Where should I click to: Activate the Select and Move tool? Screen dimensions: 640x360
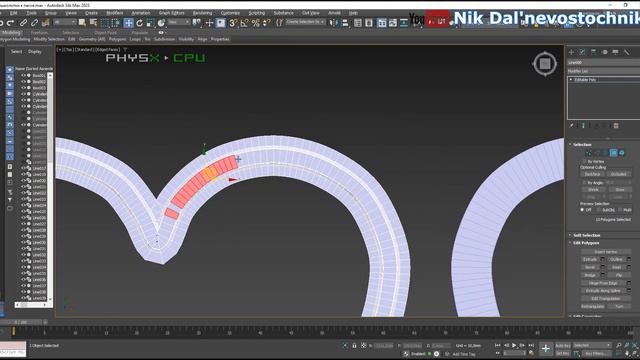(x=128, y=23)
